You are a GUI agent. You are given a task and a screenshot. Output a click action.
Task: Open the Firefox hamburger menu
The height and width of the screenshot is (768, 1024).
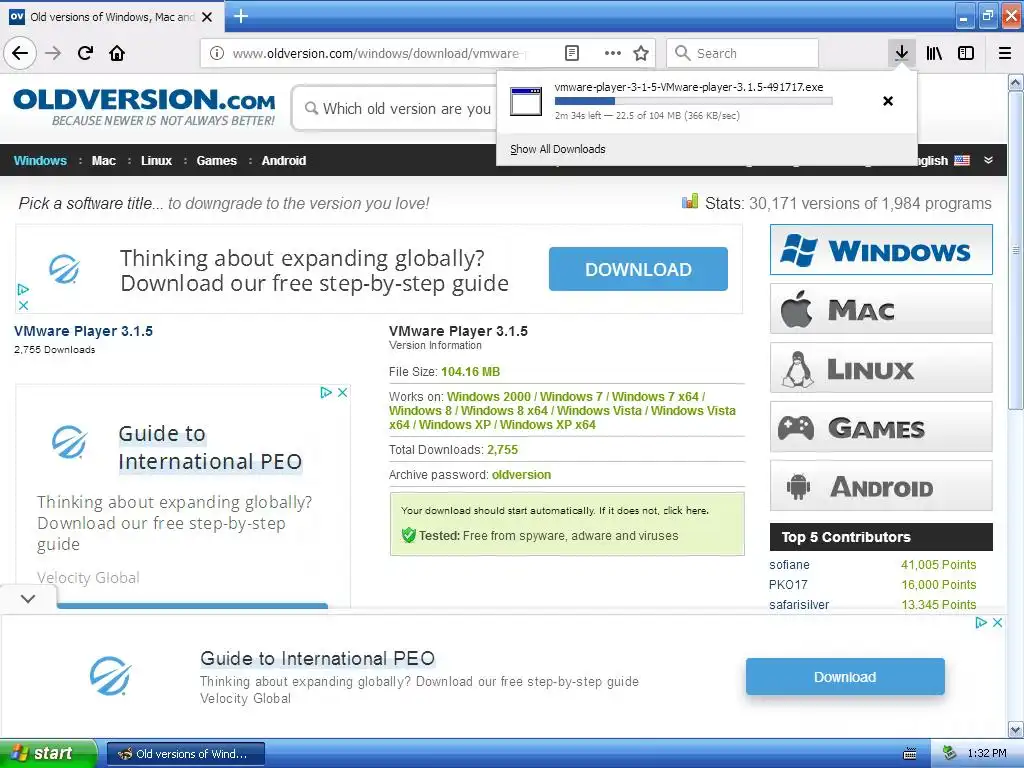[x=1005, y=53]
